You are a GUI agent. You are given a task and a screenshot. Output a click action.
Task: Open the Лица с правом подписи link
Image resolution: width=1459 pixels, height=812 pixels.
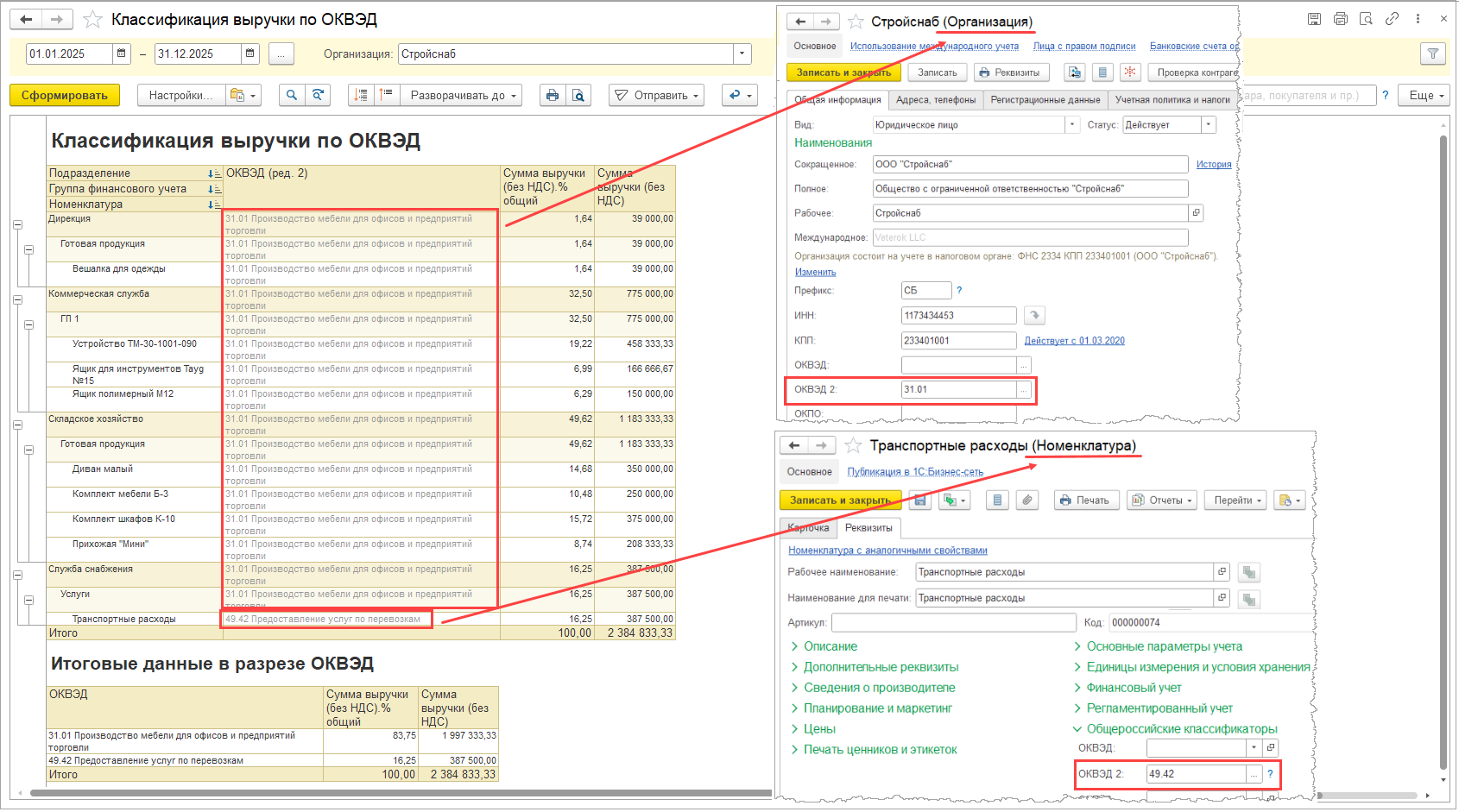coord(1083,47)
